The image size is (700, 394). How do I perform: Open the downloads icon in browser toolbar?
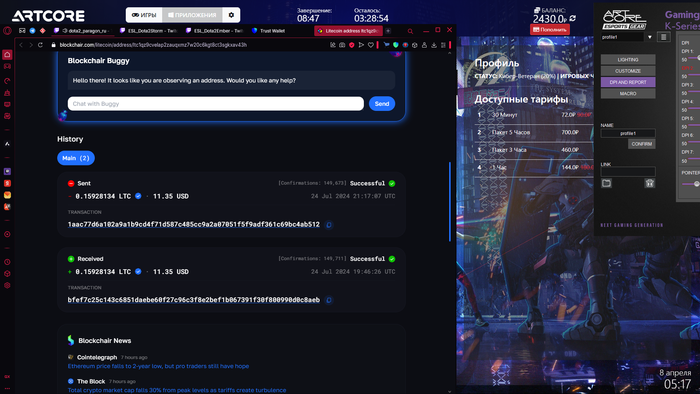433,45
